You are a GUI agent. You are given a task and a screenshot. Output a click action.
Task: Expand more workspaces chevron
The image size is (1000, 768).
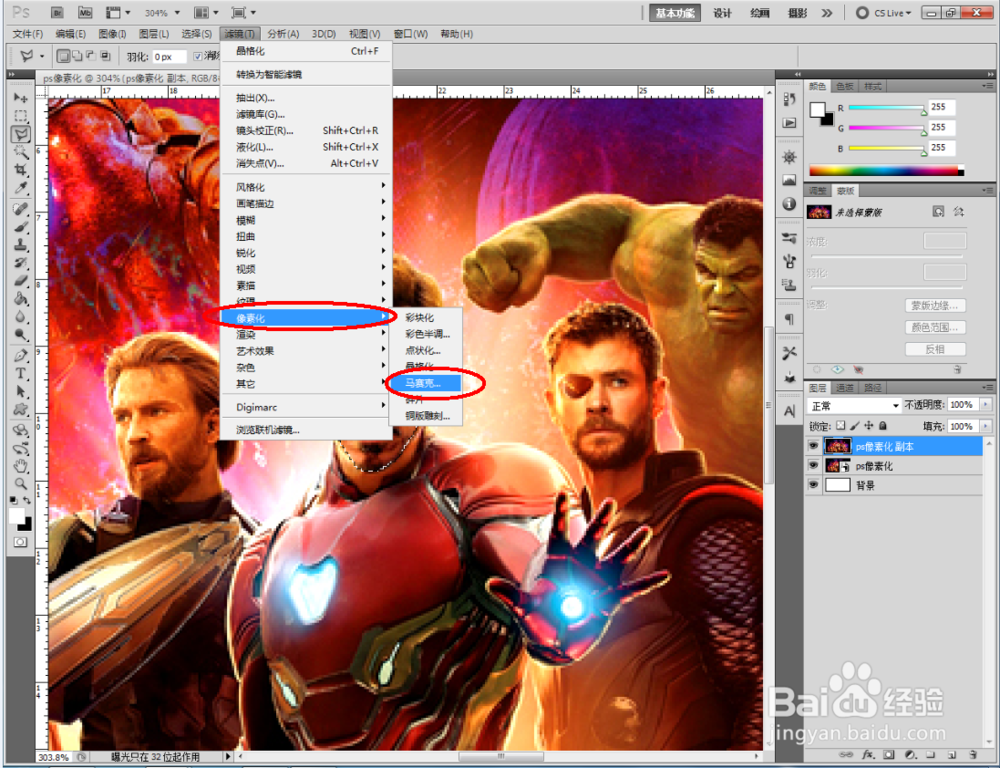pyautogui.click(x=827, y=13)
